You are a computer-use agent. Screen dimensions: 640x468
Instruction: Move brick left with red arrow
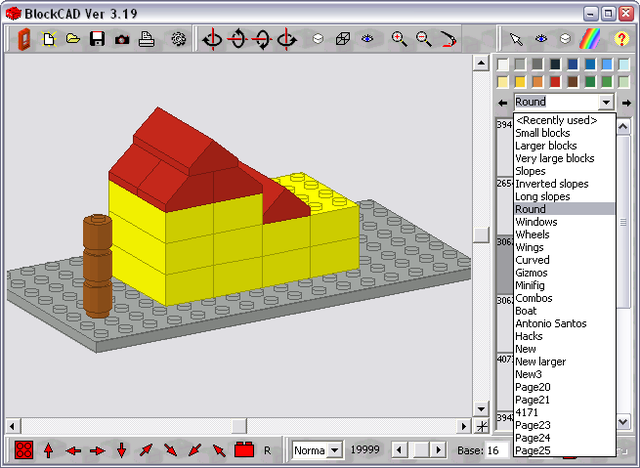tap(73, 451)
